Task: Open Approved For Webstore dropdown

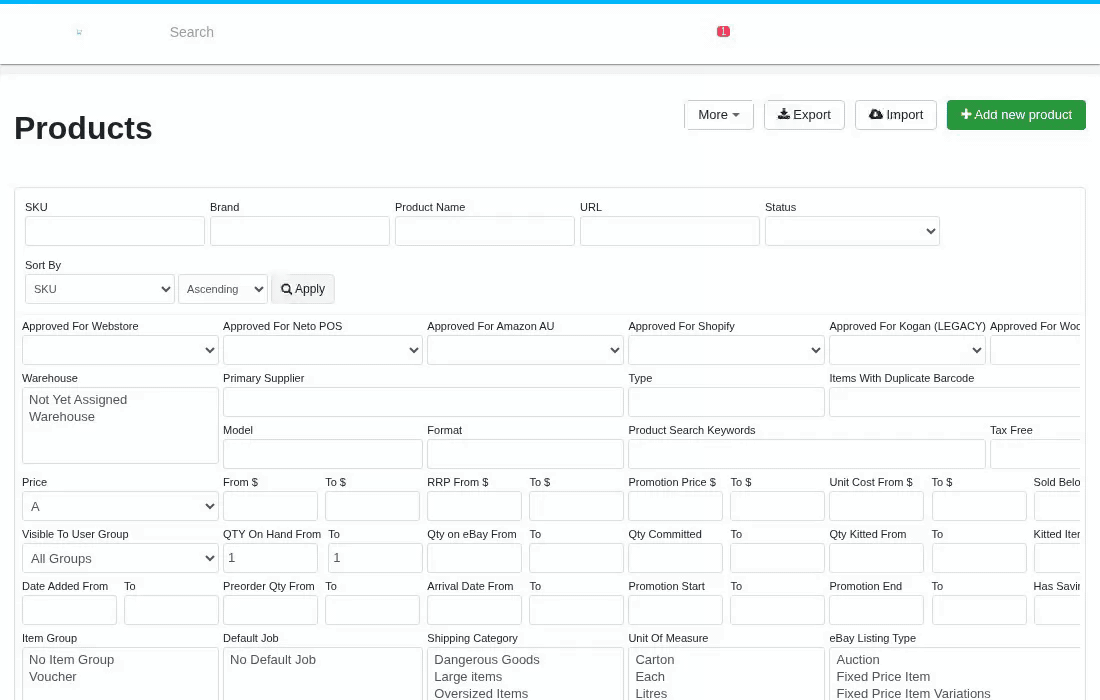Action: (x=121, y=350)
